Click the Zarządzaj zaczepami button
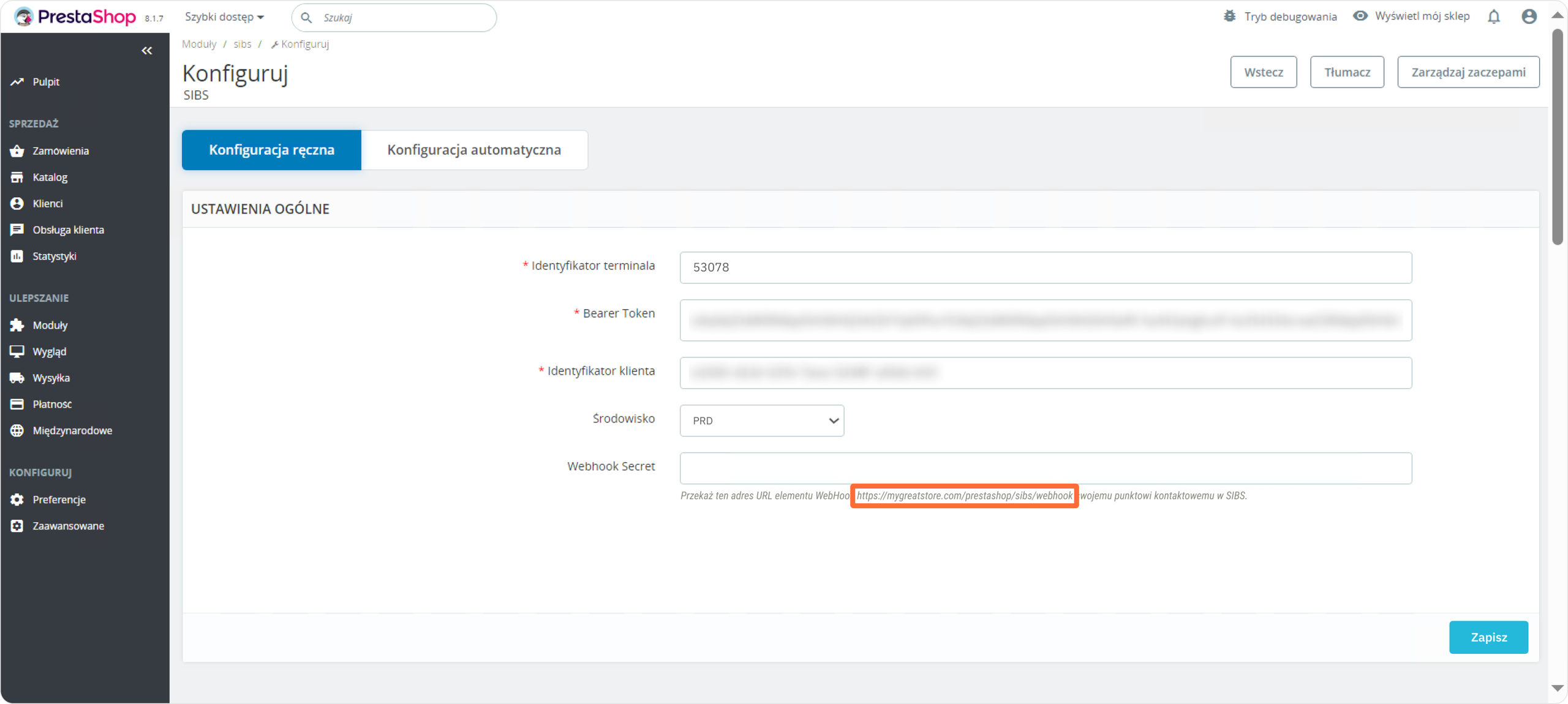This screenshot has width=1568, height=704. coord(1468,72)
